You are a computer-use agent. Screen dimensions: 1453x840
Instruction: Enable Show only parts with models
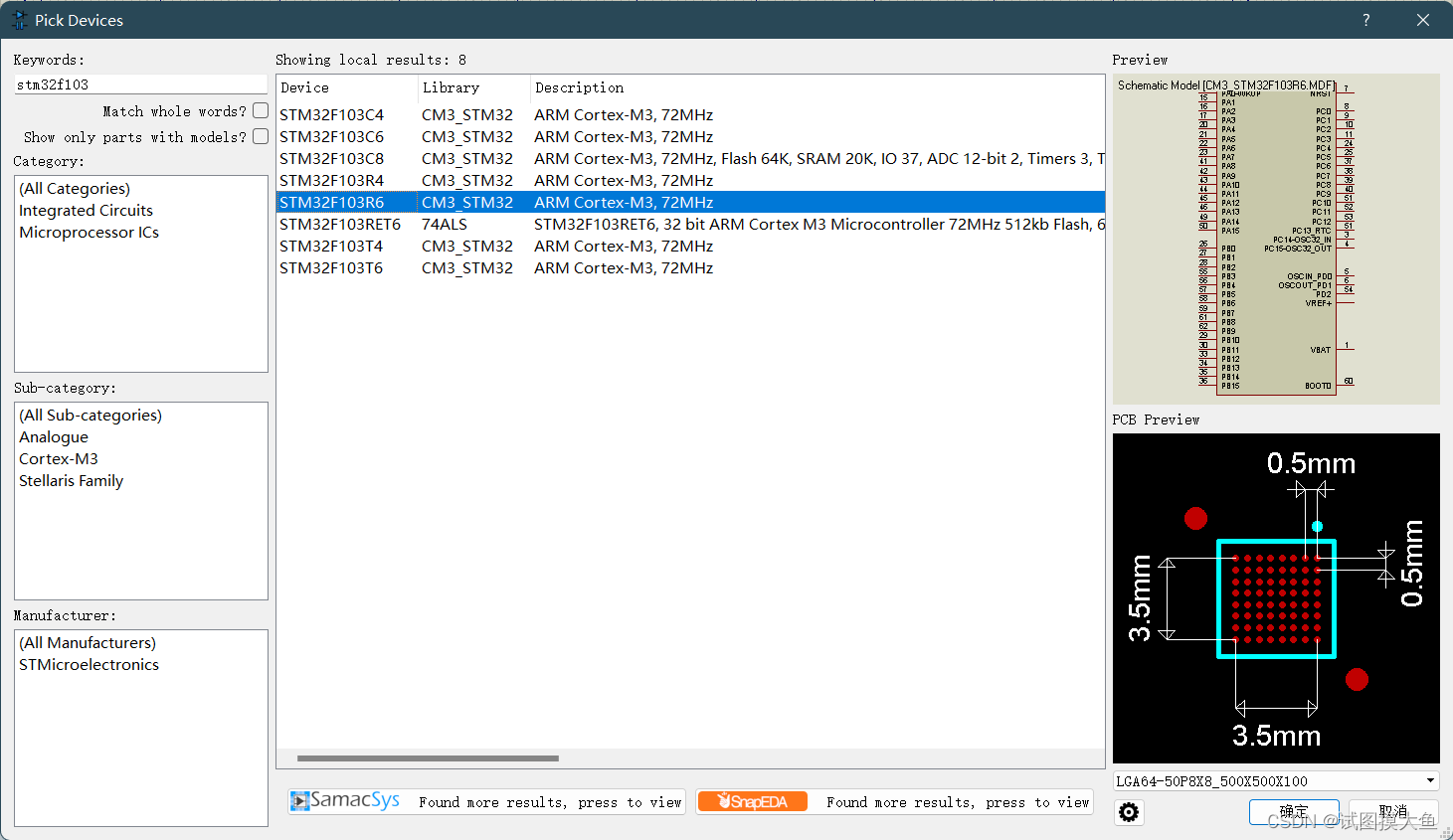260,136
